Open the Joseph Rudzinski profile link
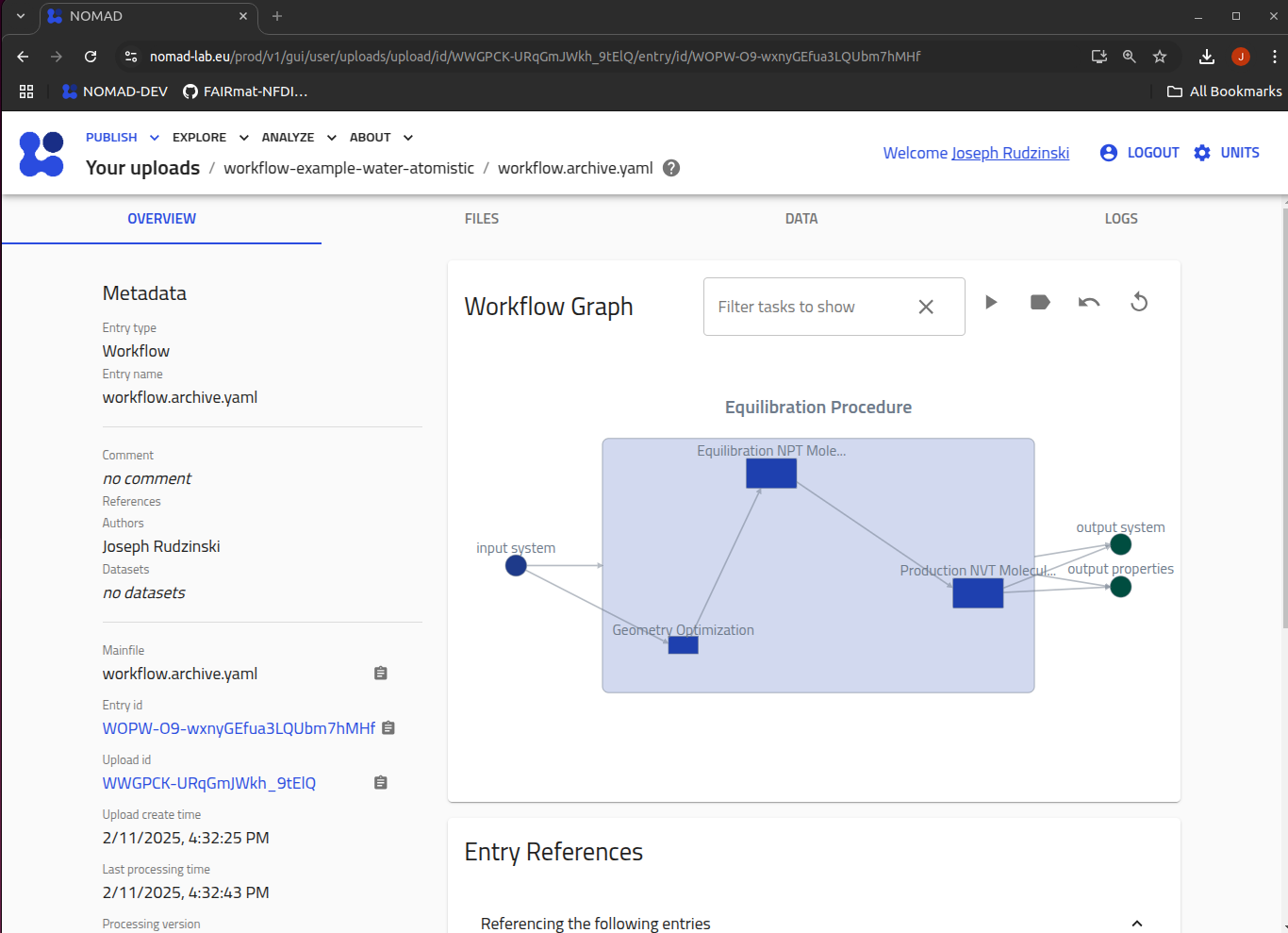 coord(1011,152)
